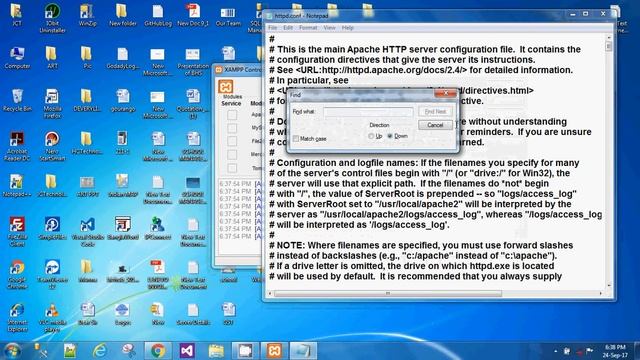Click the 'This is the main Apache HTTP' line

click(x=424, y=49)
